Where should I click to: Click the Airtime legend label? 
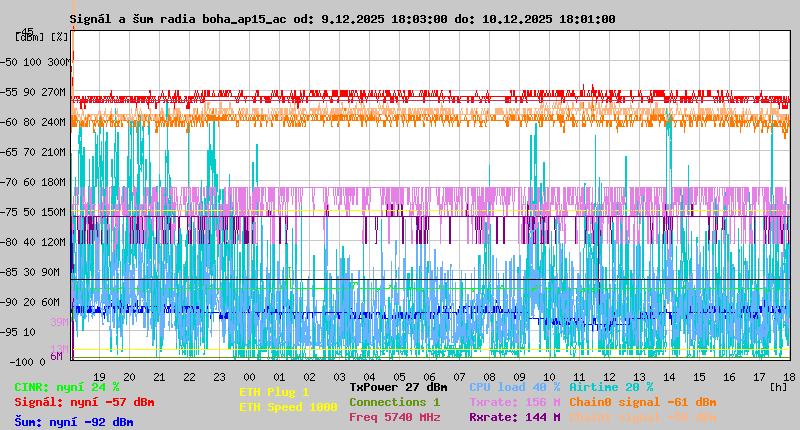pos(611,386)
